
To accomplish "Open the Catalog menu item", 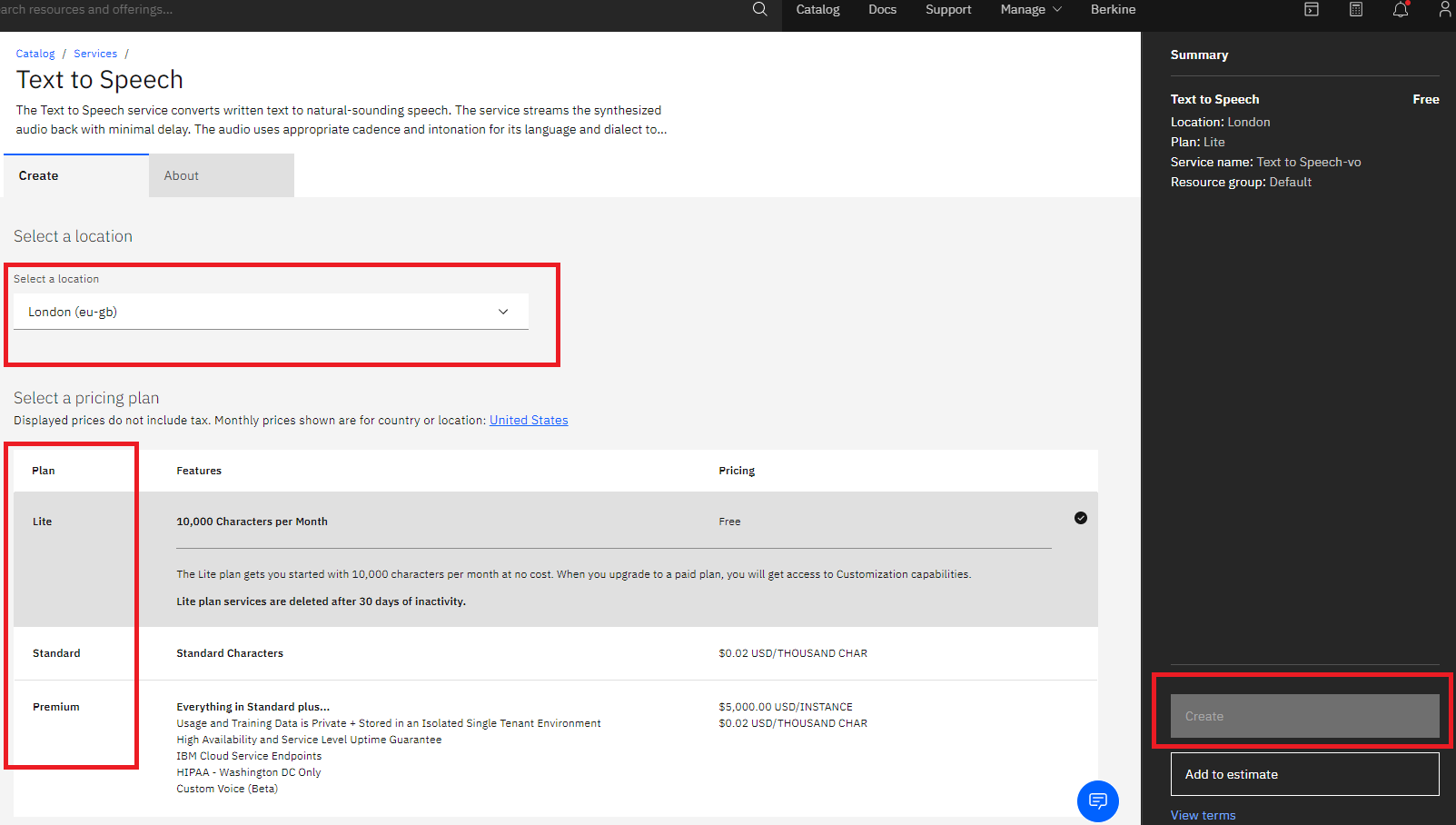I will click(817, 9).
